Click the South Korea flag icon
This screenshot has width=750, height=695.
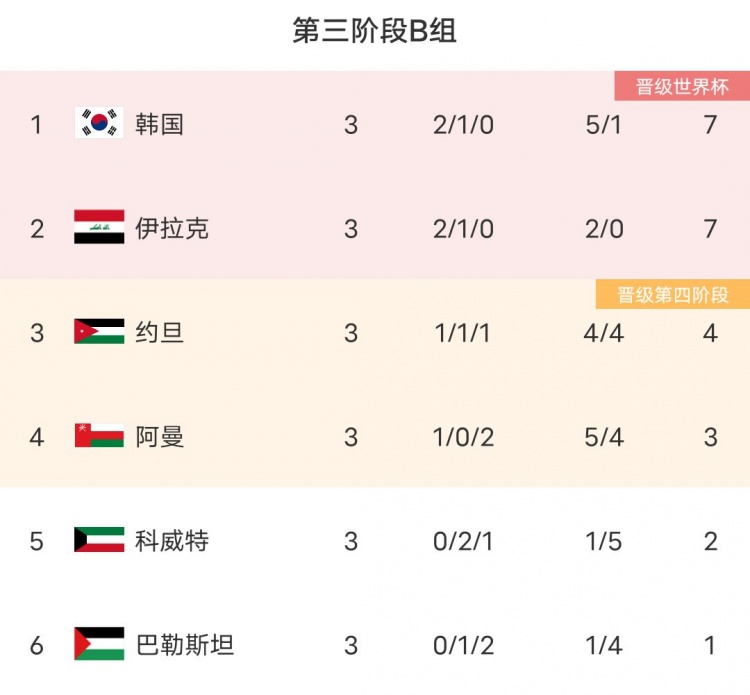click(x=99, y=123)
